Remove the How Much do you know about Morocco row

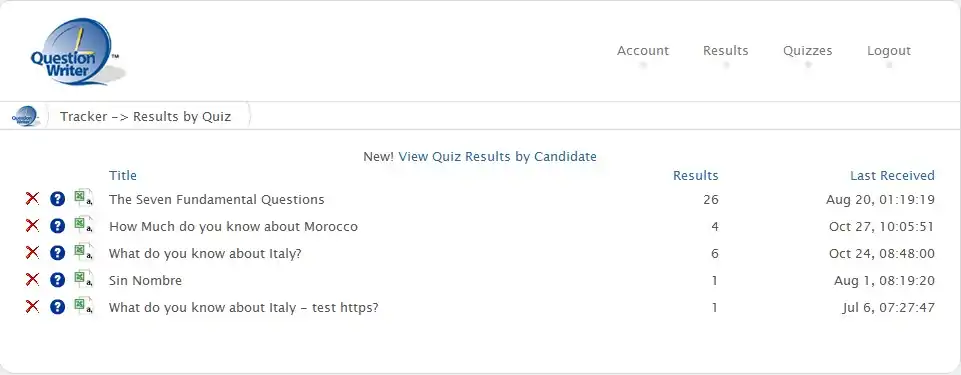pos(32,225)
